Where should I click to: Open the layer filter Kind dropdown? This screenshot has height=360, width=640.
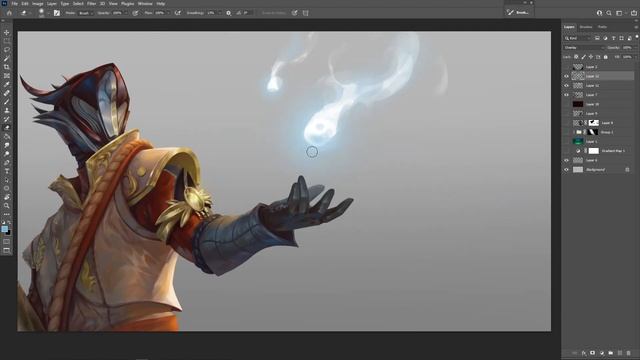577,38
